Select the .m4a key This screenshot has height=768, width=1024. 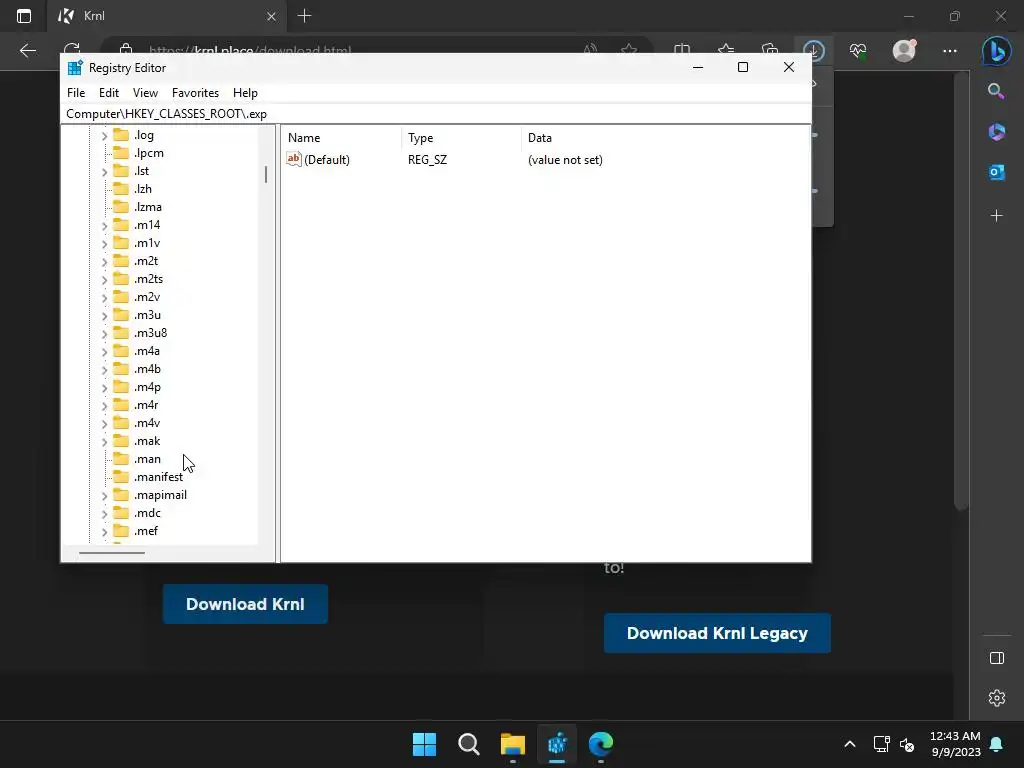click(x=146, y=351)
